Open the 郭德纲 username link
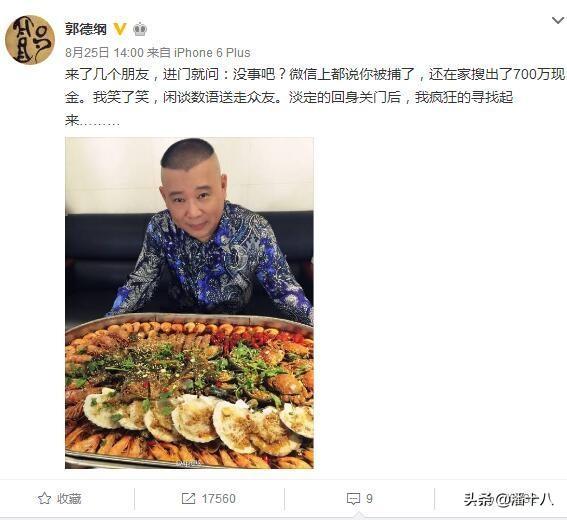The image size is (567, 520). (x=86, y=29)
